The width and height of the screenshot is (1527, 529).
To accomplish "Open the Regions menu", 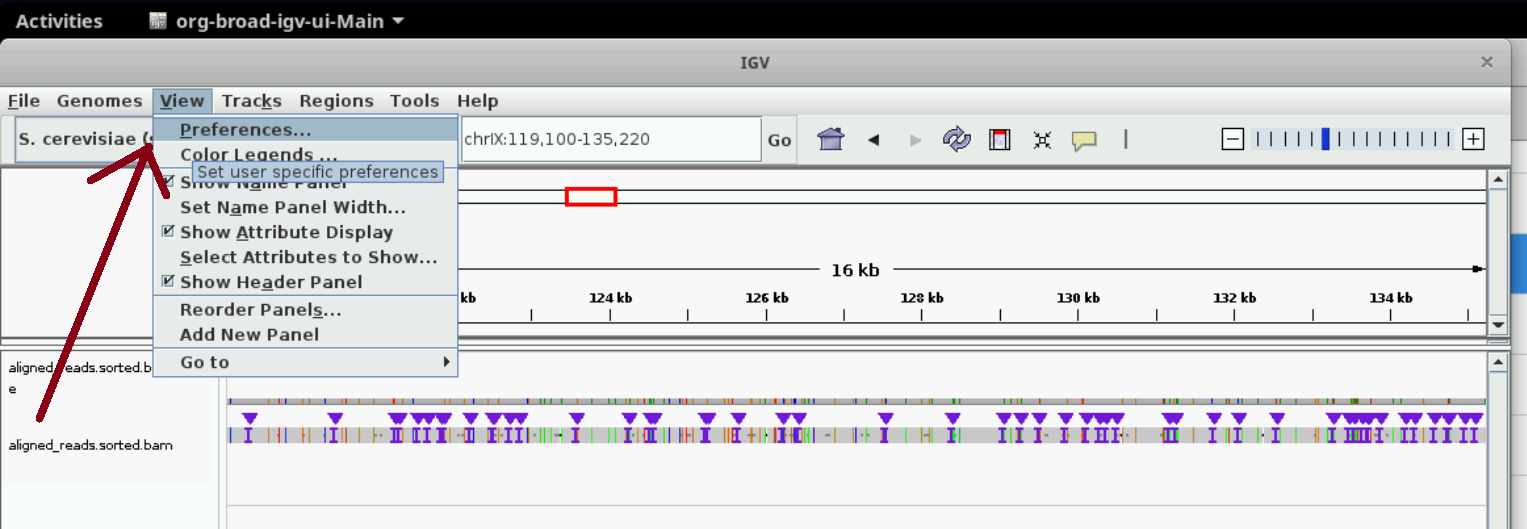I will point(336,101).
